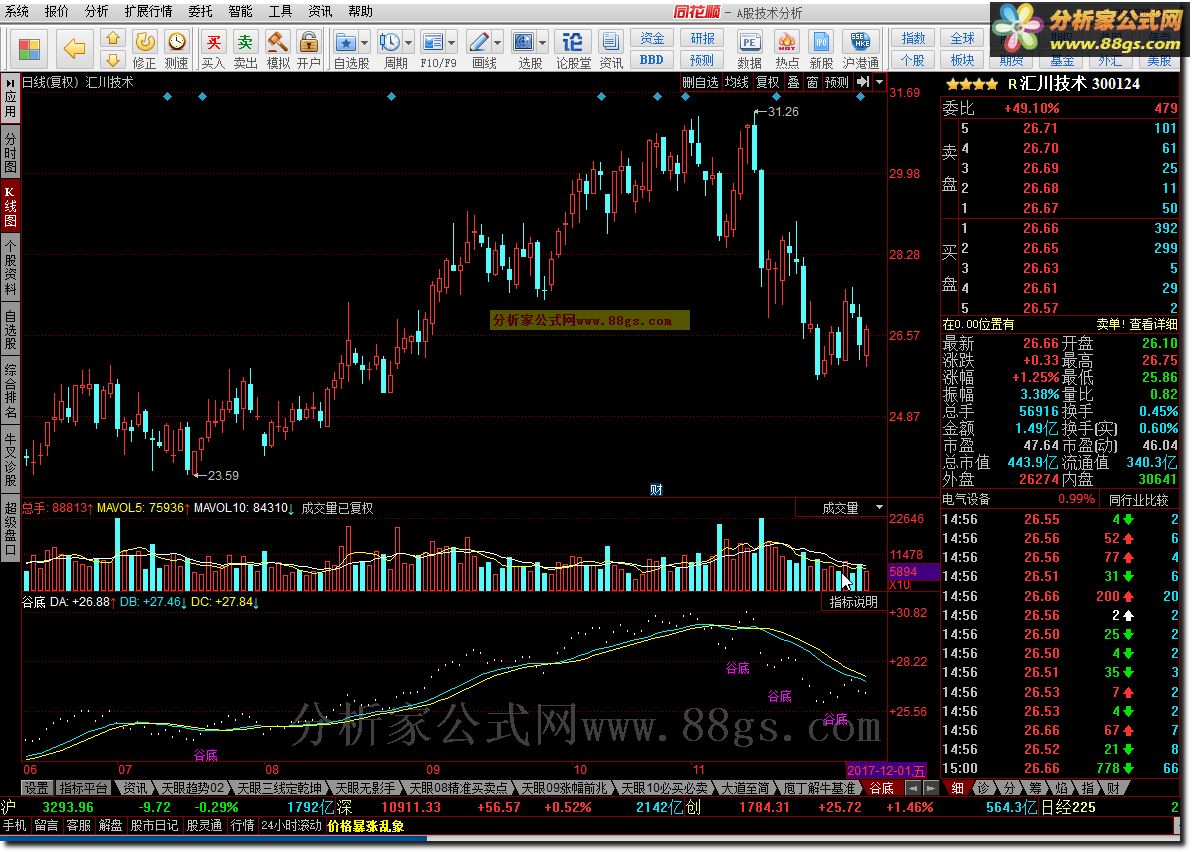
Task: Select the 2017-12-01 date marker
Action: point(886,770)
